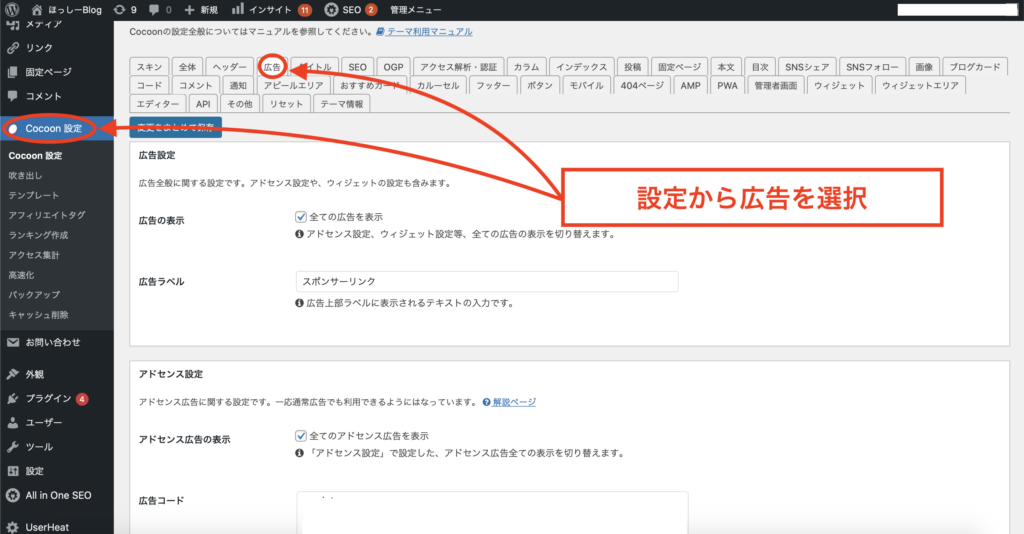The width and height of the screenshot is (1024, 534).
Task: Open the ランキング作成 submenu item
Action: pos(39,235)
